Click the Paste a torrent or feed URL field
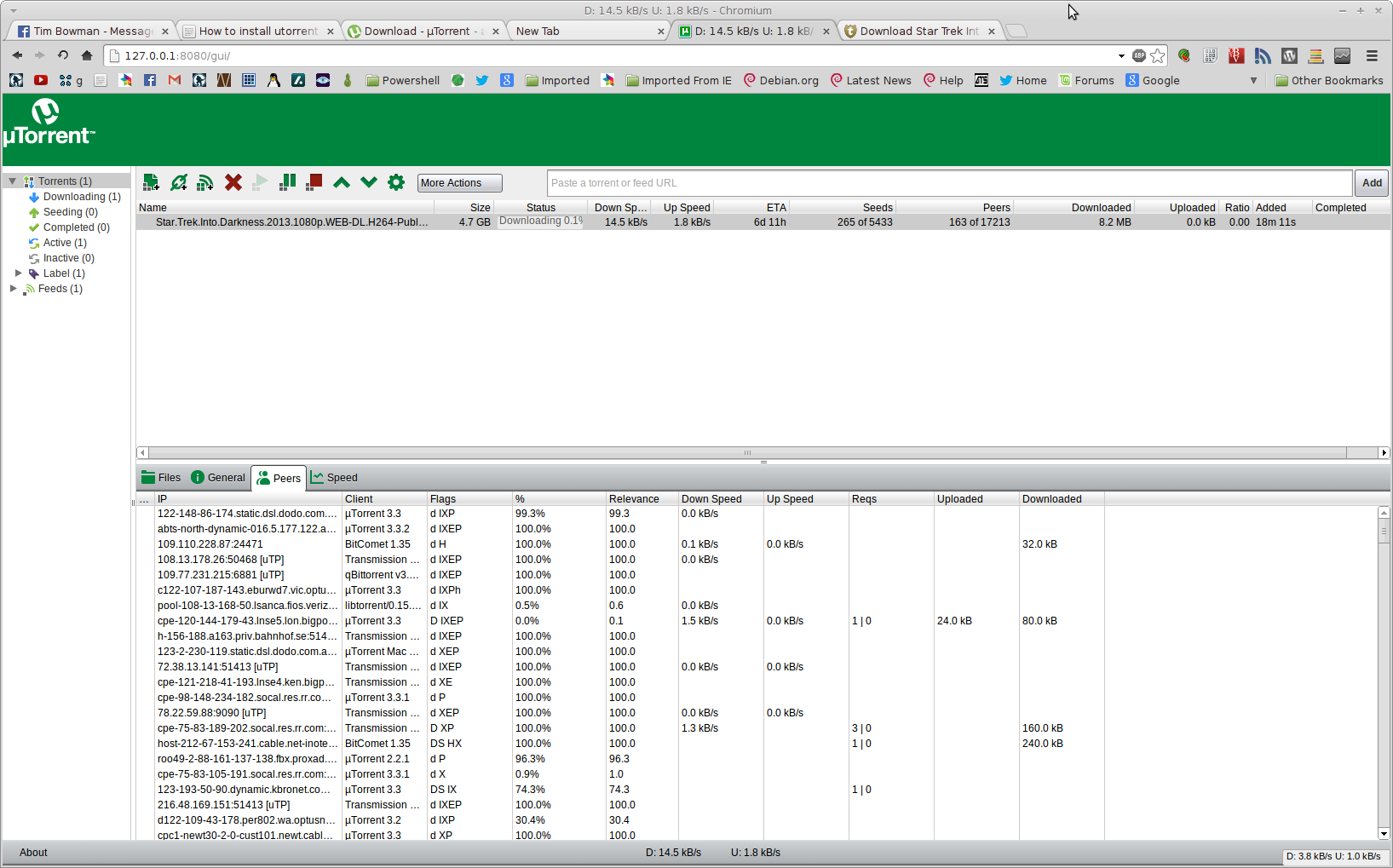 tap(949, 183)
